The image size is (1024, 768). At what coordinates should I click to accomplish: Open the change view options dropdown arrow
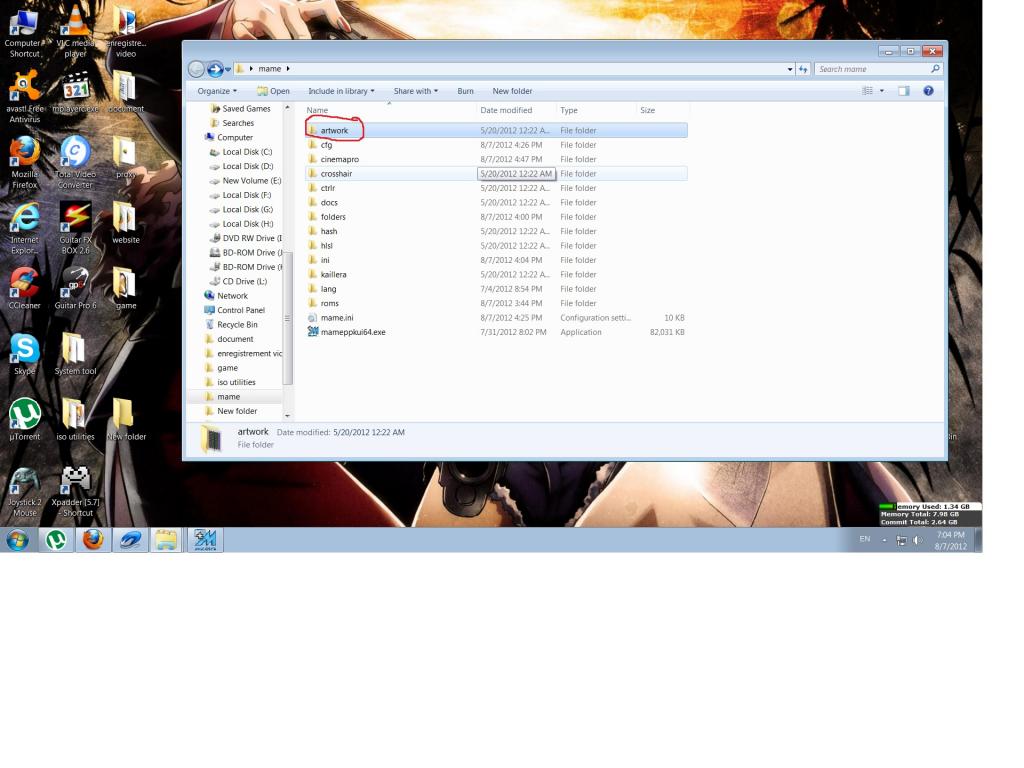pos(882,91)
